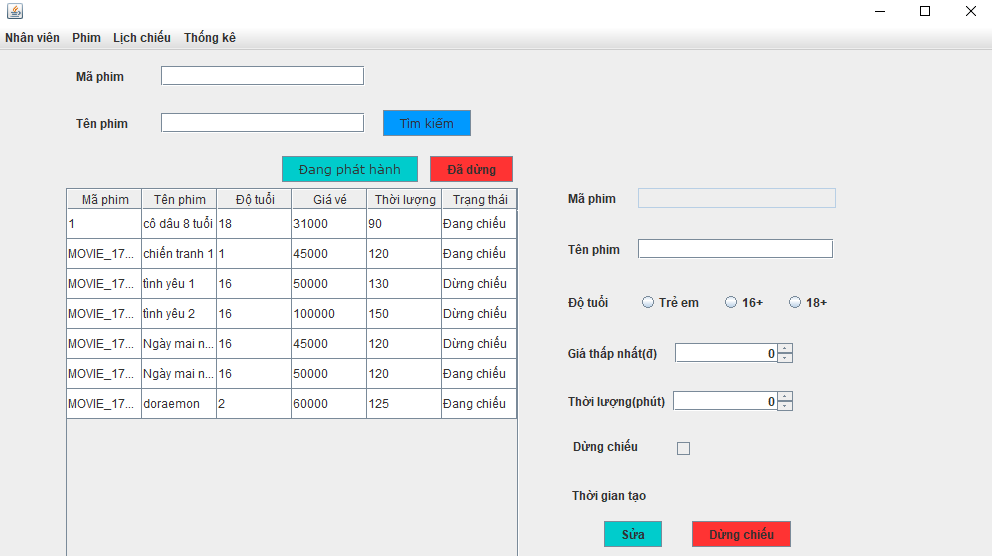Maximize the application window
992x556 pixels.
click(x=925, y=11)
